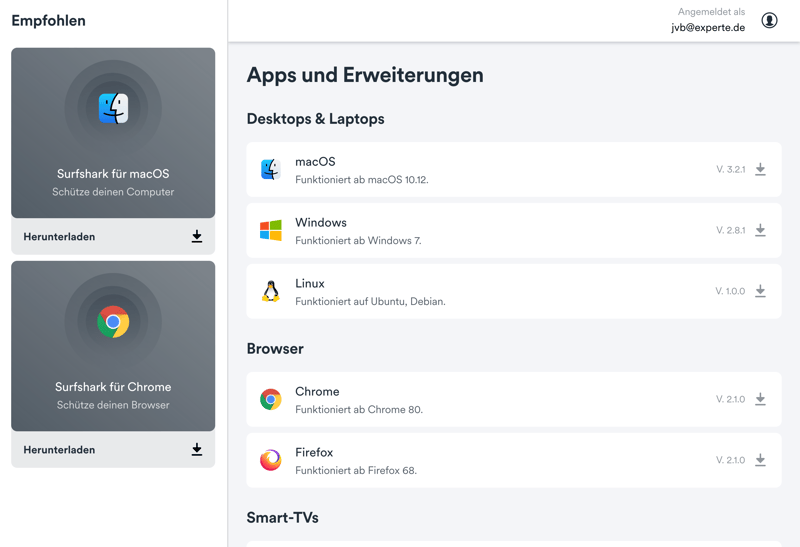The height and width of the screenshot is (547, 800).
Task: Click the Firefox logo icon
Action: pyautogui.click(x=270, y=460)
